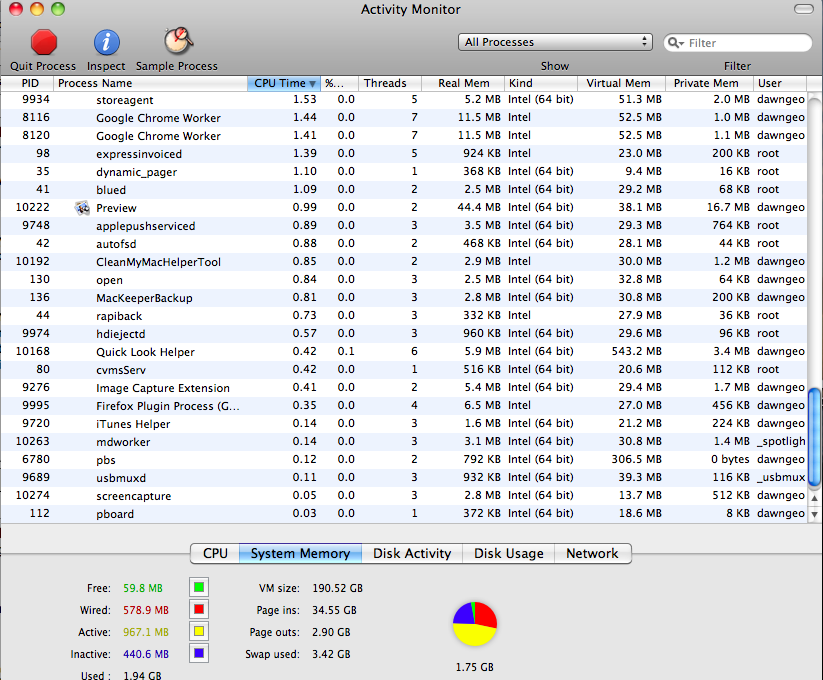823x680 pixels.
Task: Switch to the Network tab
Action: pos(593,554)
